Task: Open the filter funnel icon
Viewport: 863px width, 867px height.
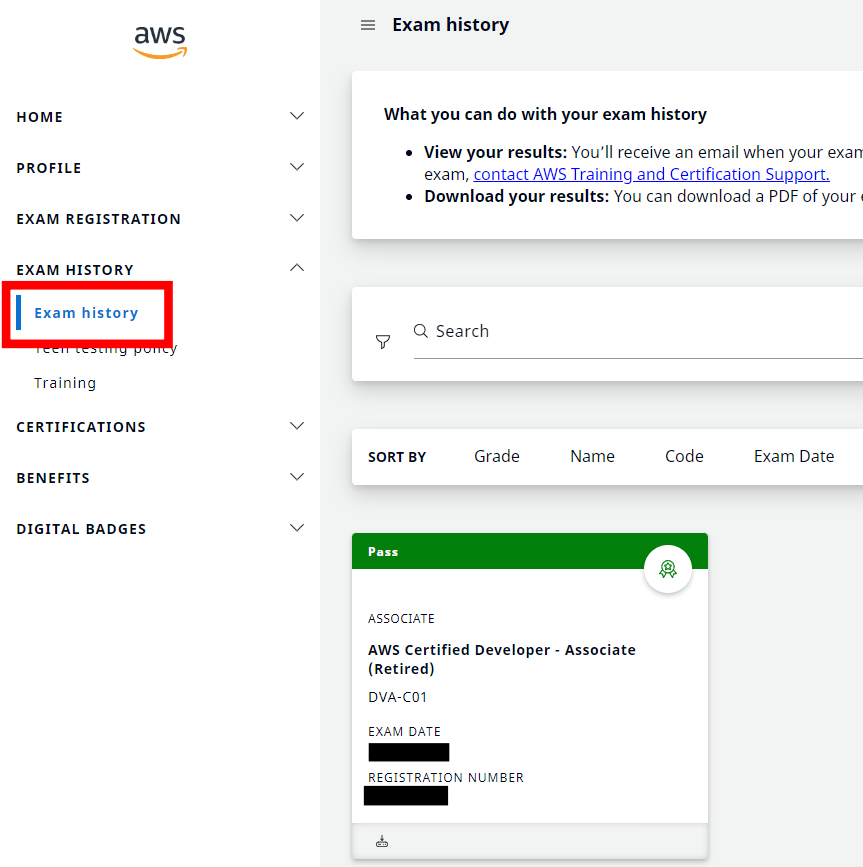Action: (x=383, y=341)
